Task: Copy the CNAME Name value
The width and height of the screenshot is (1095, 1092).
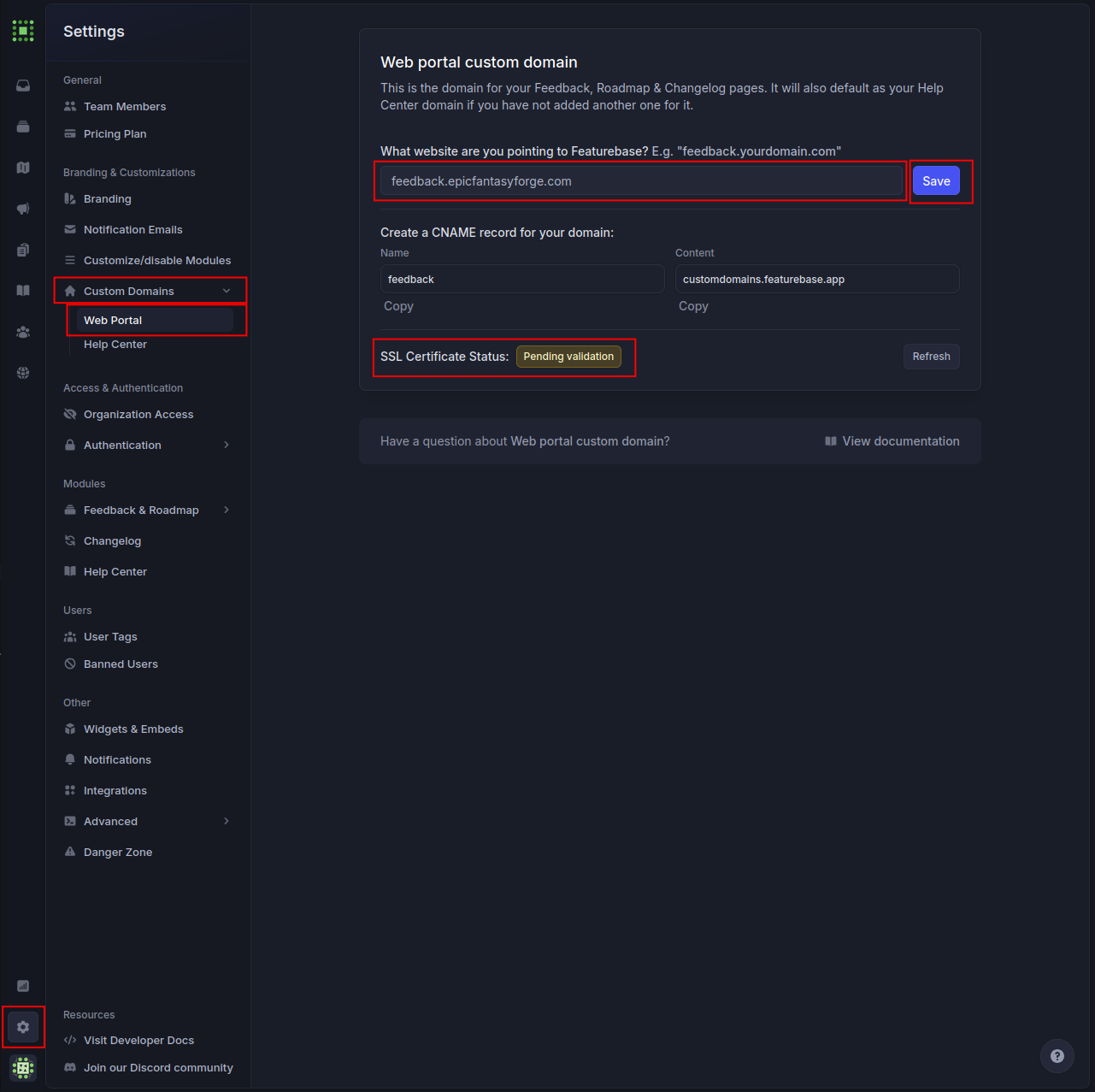Action: pos(398,306)
